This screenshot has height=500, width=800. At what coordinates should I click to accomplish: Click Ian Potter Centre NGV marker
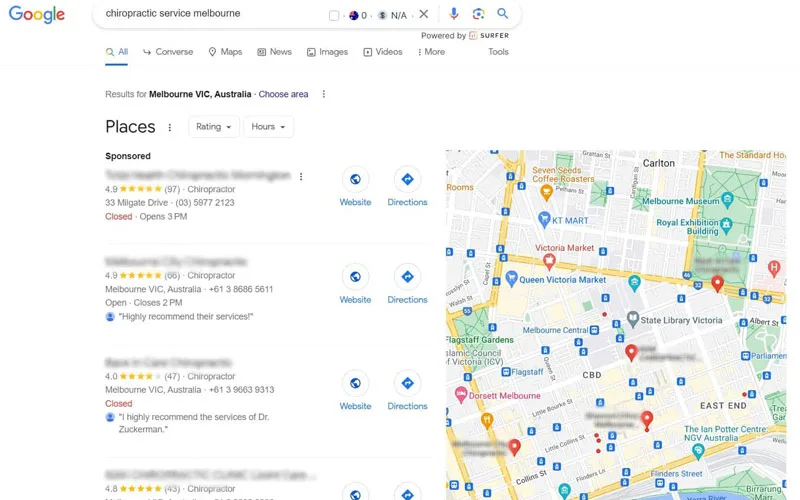[698, 451]
